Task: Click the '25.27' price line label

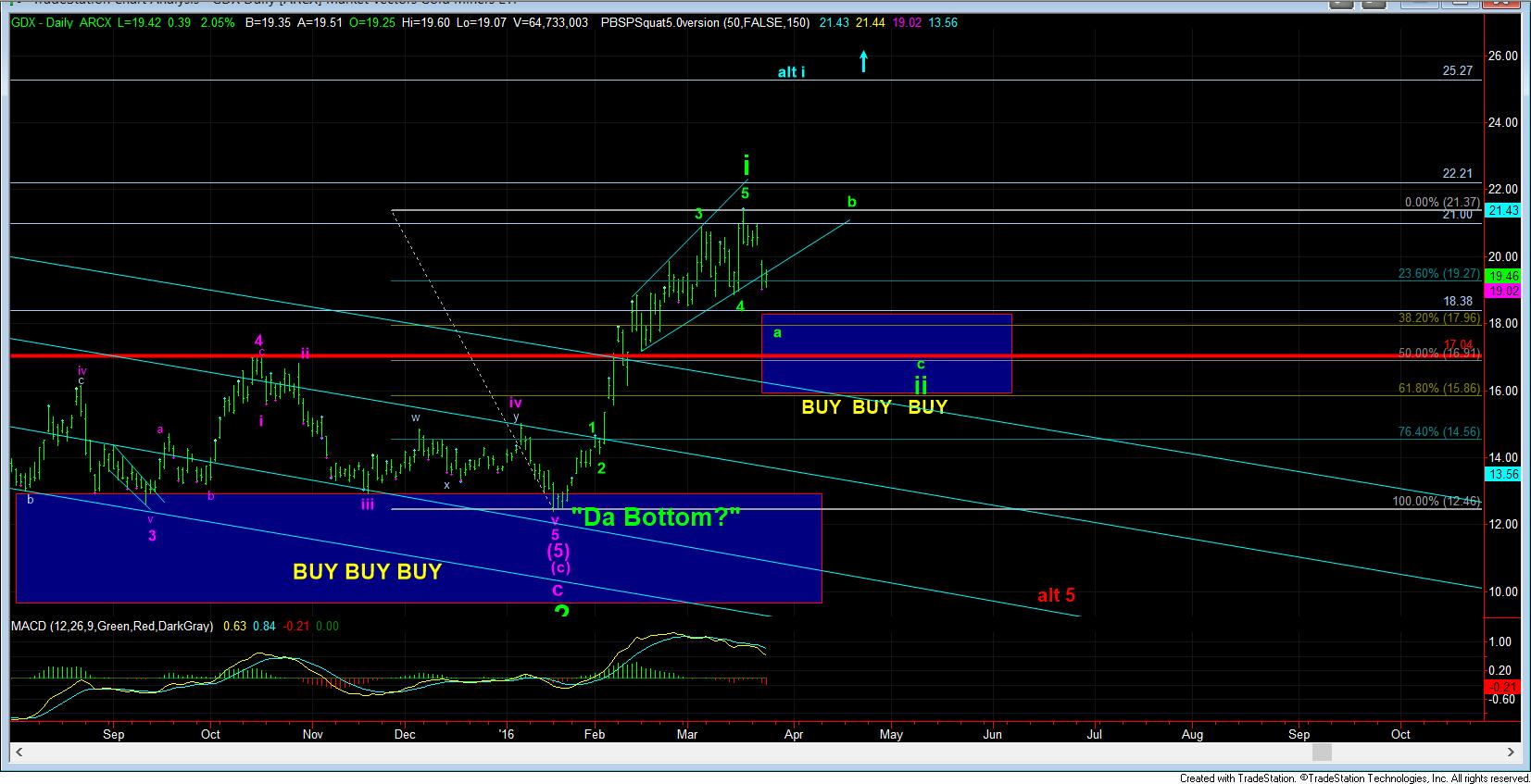Action: (x=1458, y=70)
